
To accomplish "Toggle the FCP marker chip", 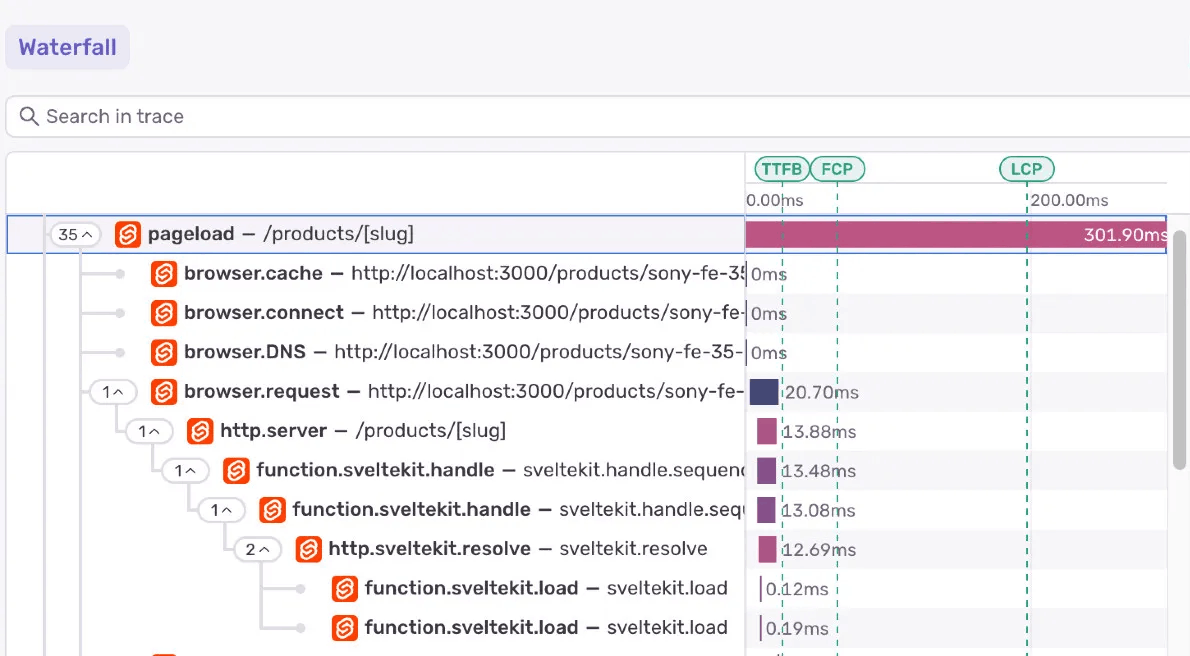I will point(837,169).
